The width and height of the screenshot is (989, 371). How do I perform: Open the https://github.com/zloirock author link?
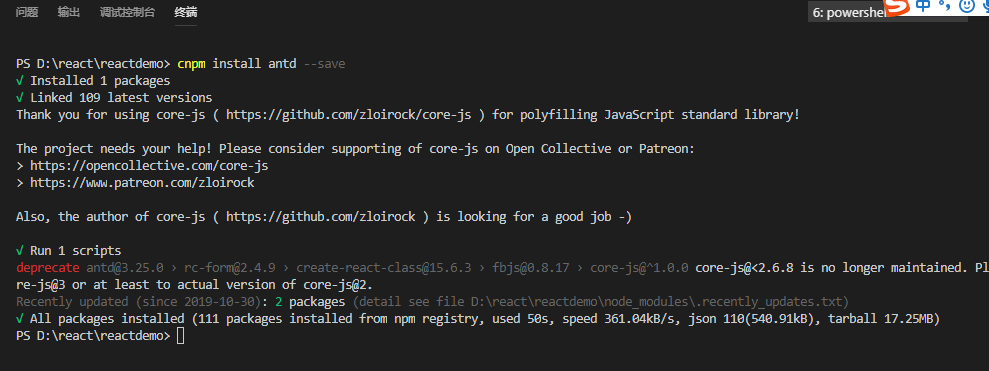[x=320, y=216]
